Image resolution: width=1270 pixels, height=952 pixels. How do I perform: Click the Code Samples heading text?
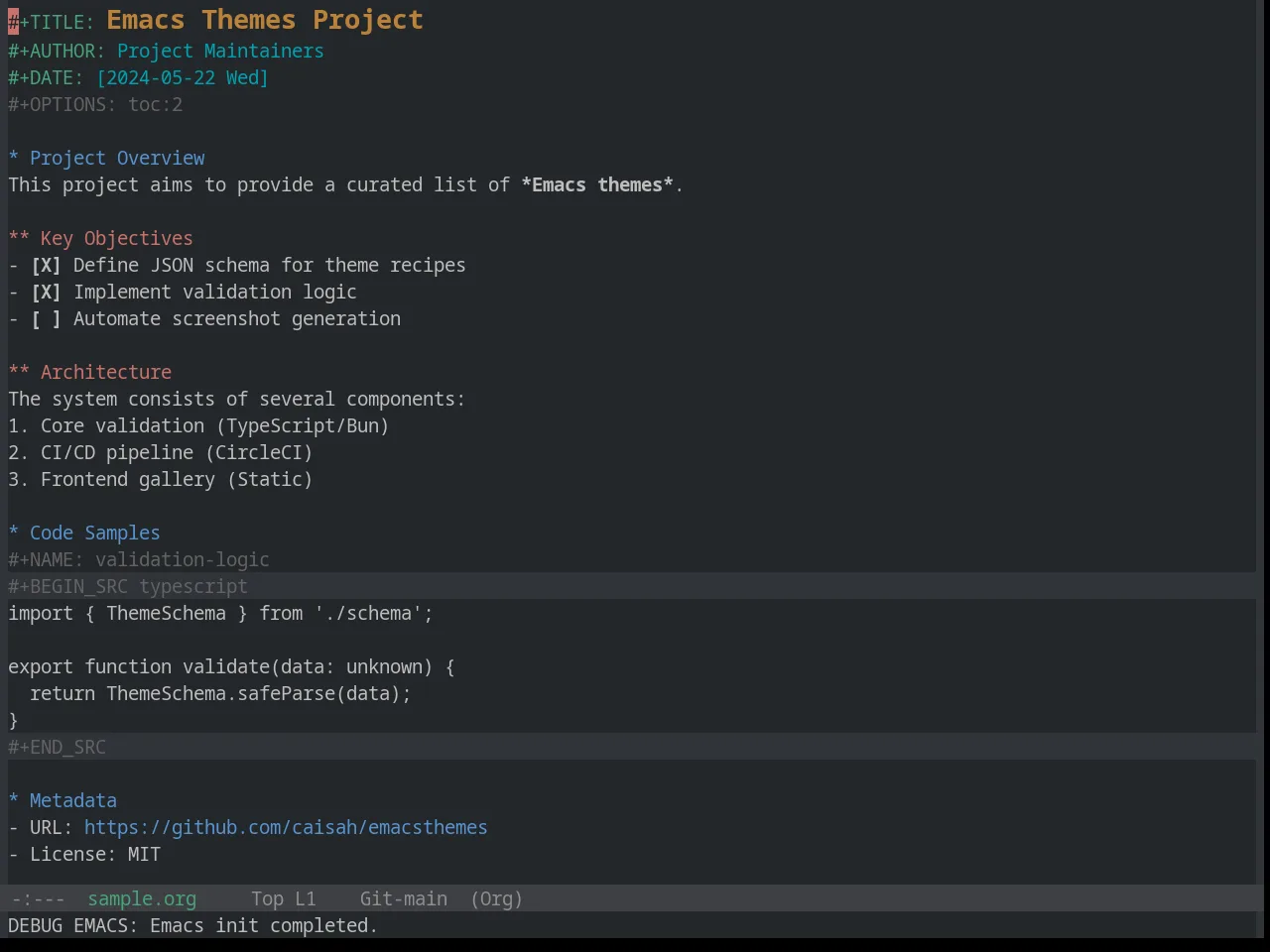(95, 534)
